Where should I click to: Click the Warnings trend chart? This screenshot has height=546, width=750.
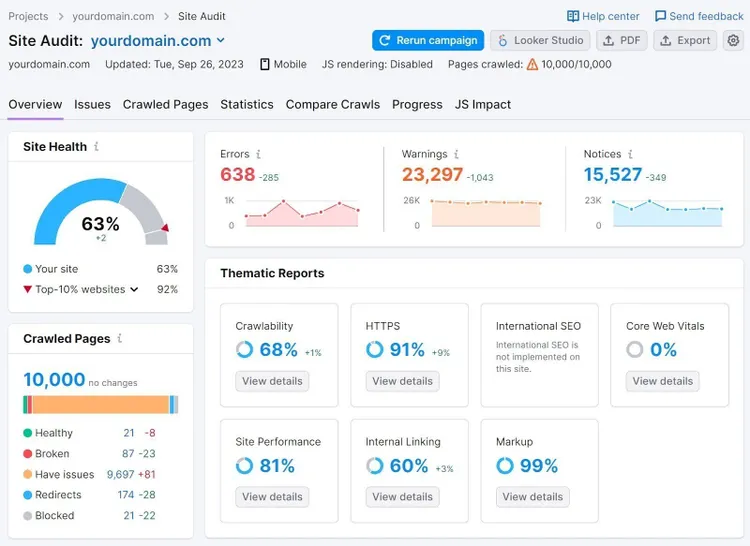click(x=486, y=213)
